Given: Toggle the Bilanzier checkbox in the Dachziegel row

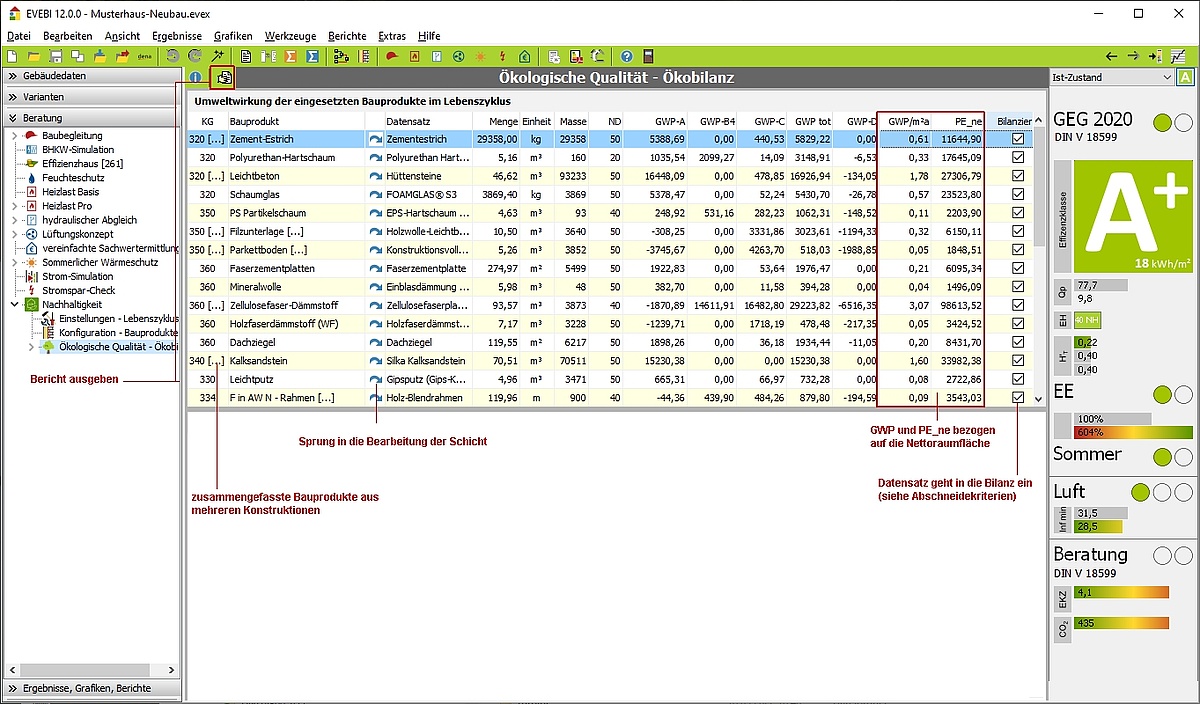Looking at the screenshot, I should pos(1017,342).
